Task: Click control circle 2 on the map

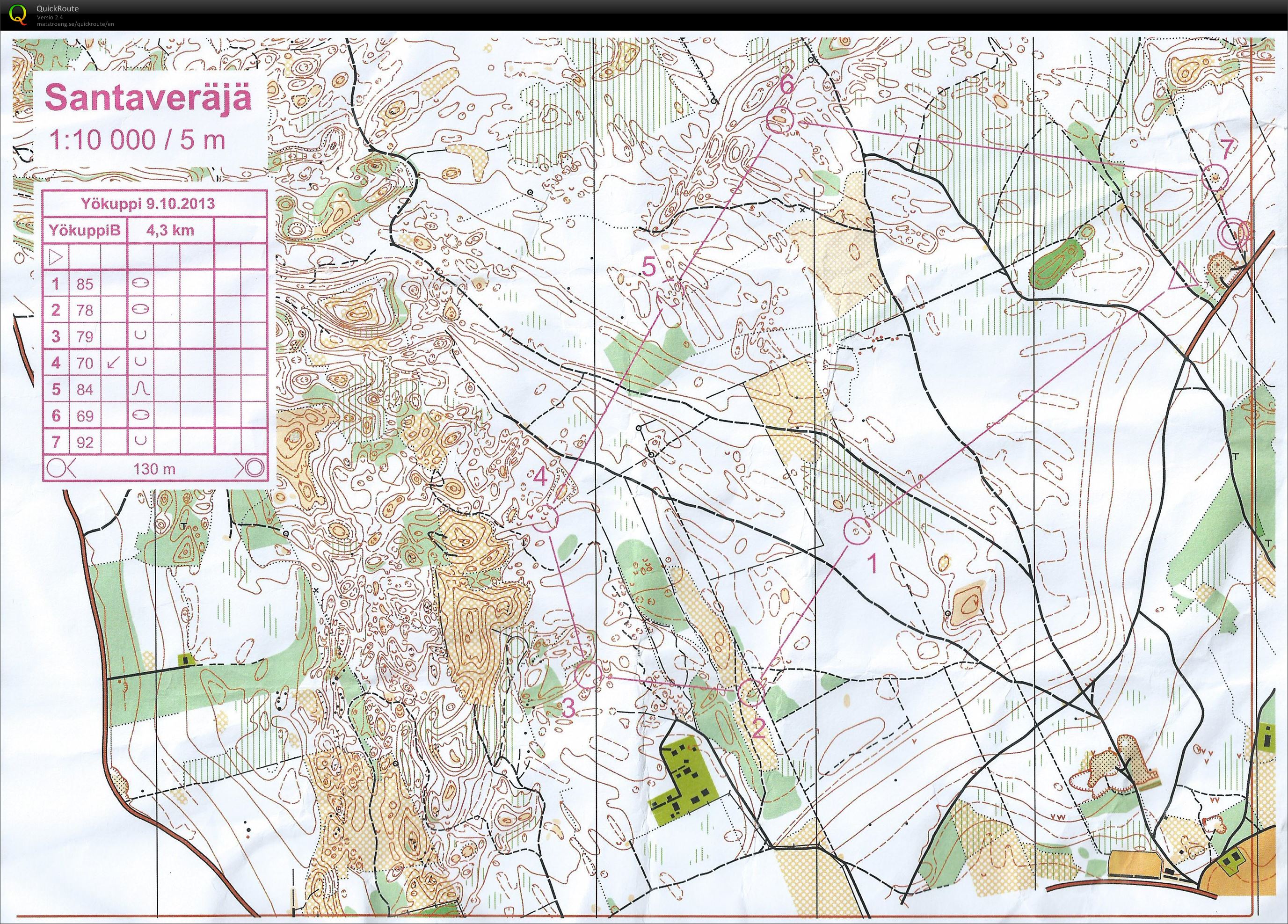Action: point(751,692)
